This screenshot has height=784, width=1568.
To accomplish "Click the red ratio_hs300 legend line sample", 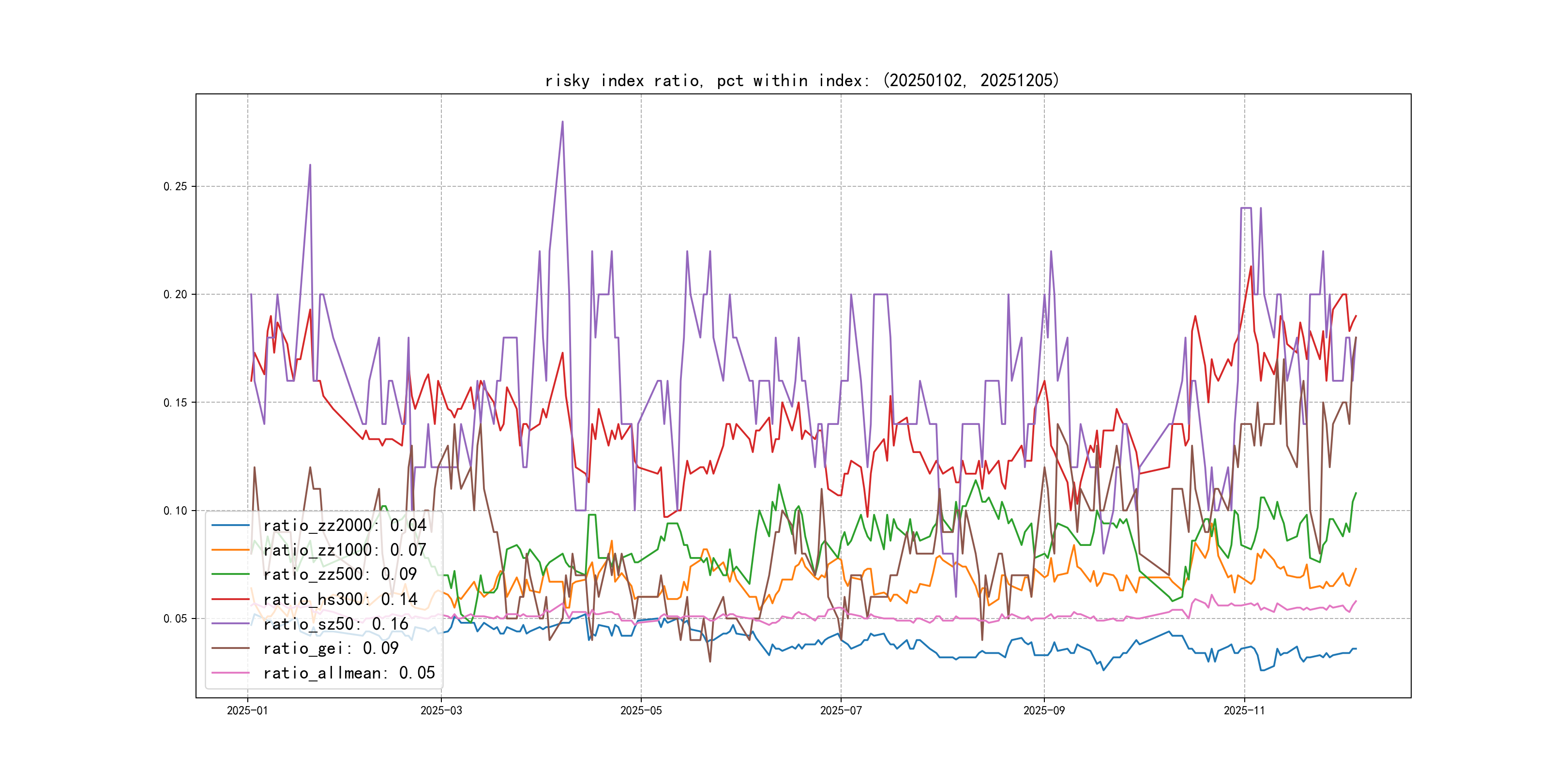I will pyautogui.click(x=230, y=599).
